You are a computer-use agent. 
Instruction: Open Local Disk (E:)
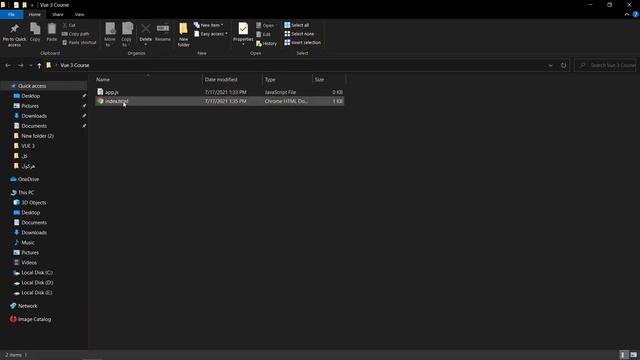point(37,293)
